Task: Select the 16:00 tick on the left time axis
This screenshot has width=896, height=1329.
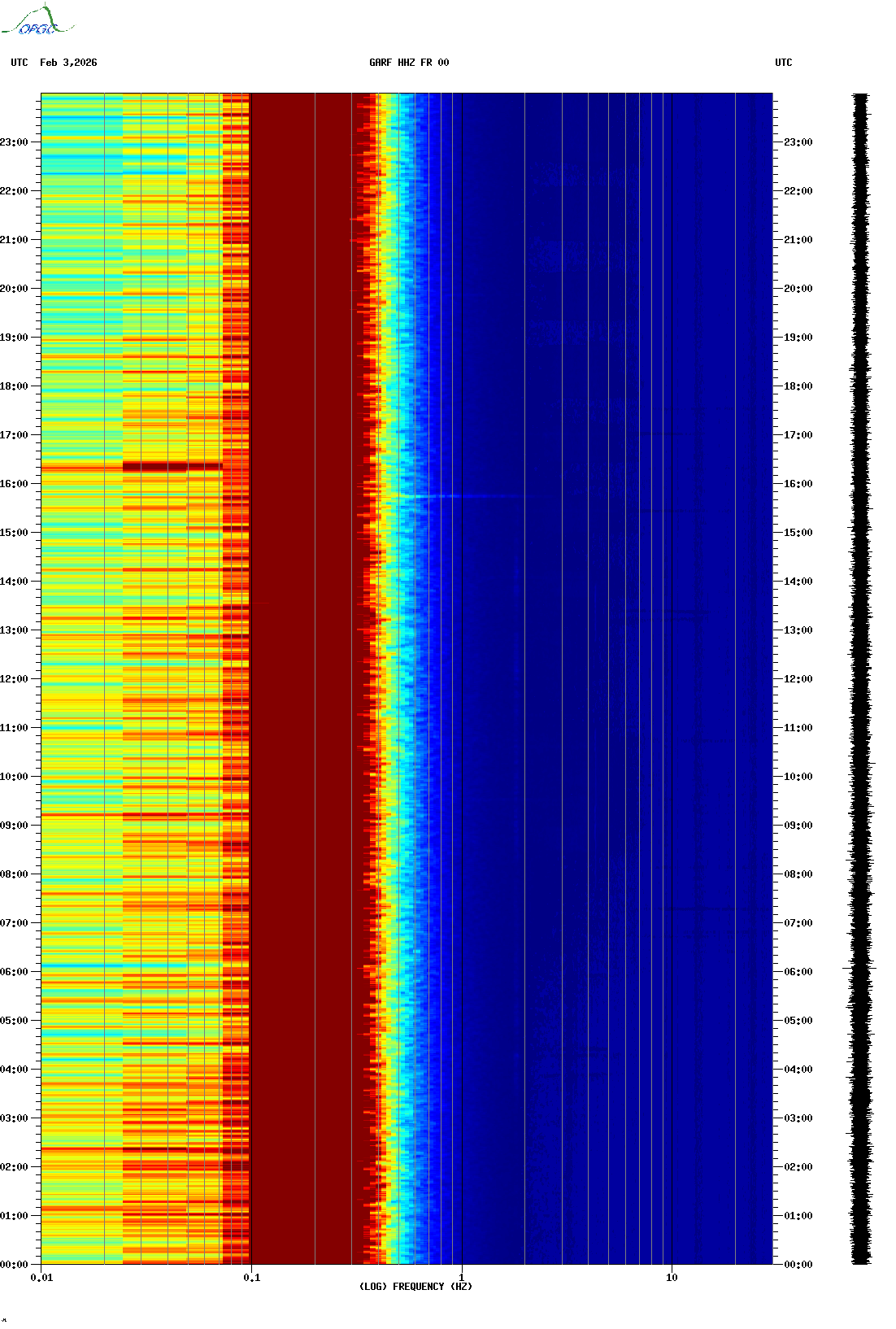Action: click(x=15, y=484)
